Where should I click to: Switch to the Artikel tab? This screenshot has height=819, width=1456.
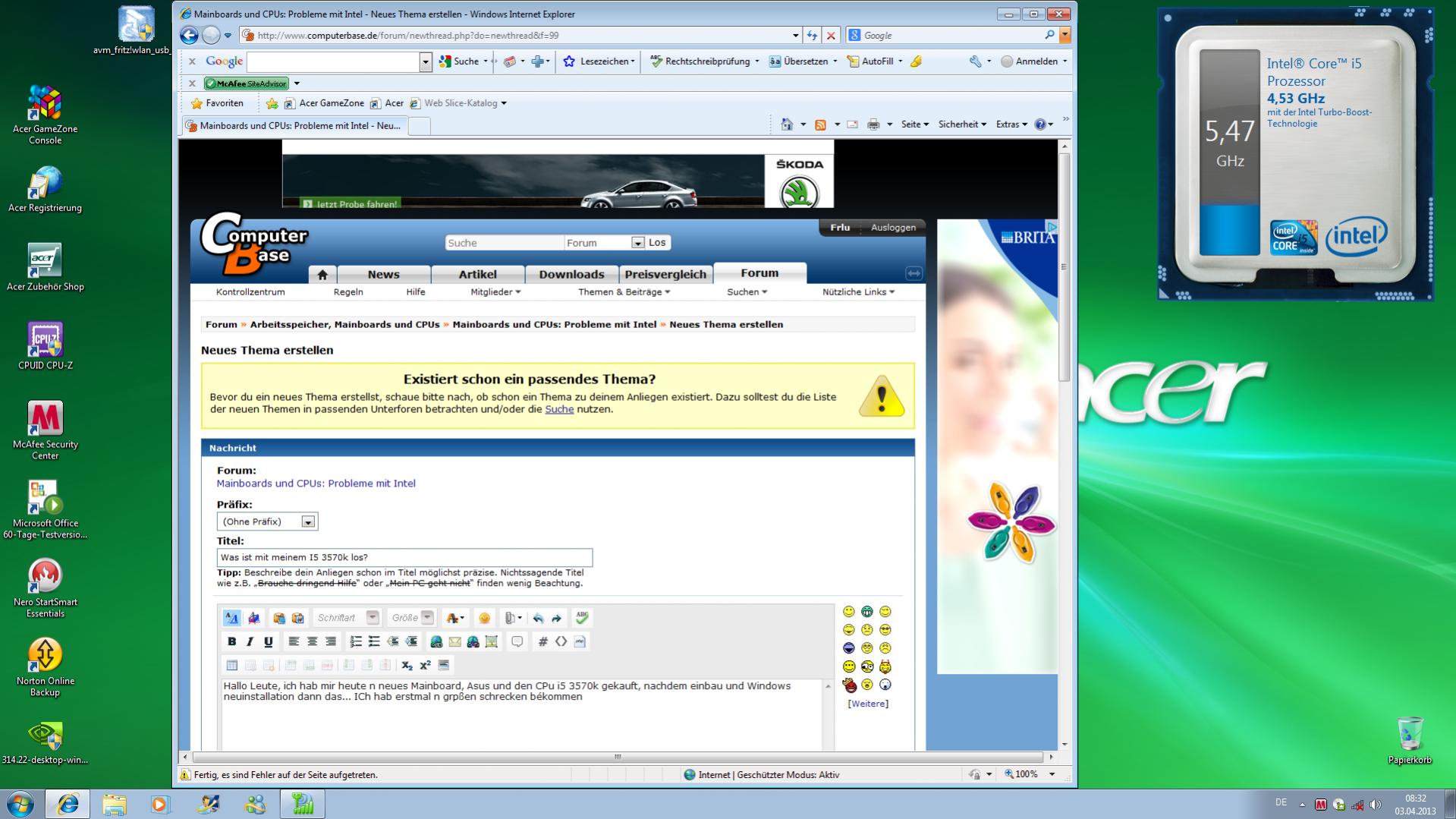tap(477, 275)
